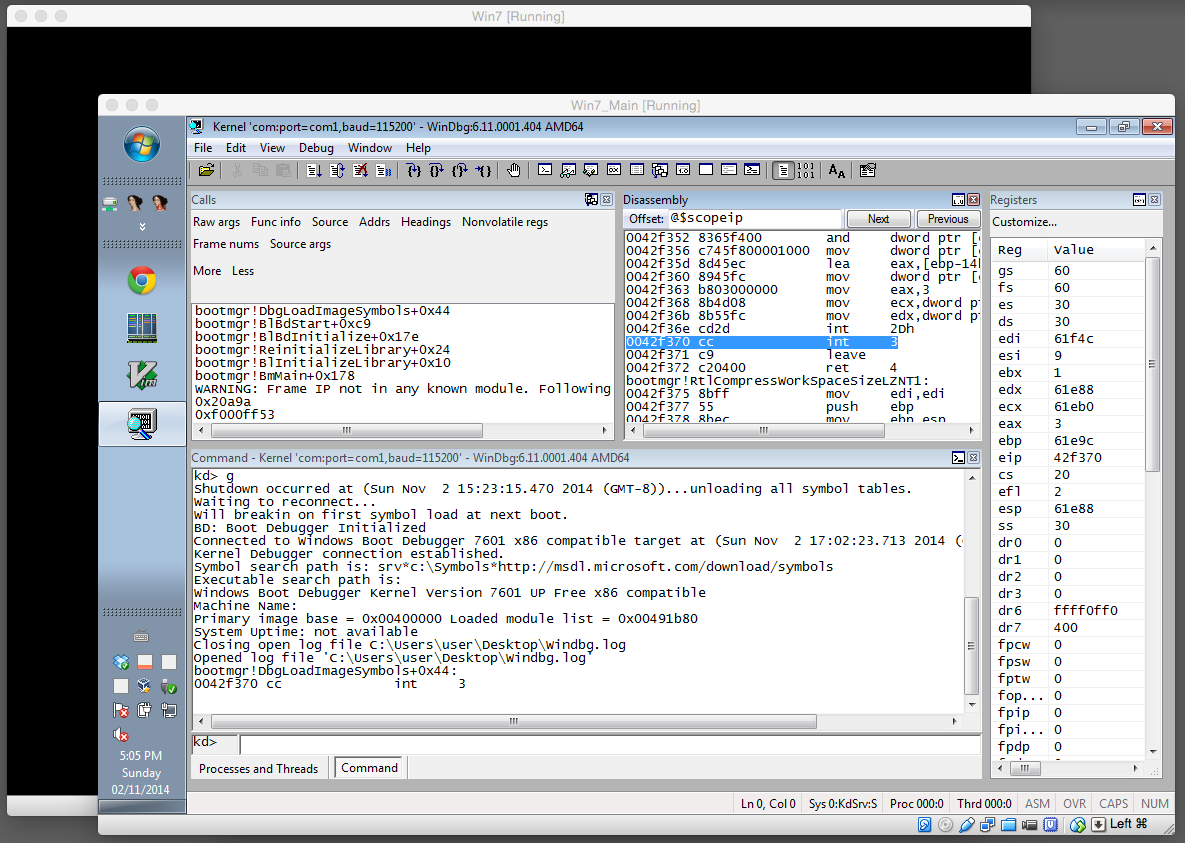
Task: Click the Offset field showing @$scopeip
Action: pyautogui.click(x=754, y=218)
